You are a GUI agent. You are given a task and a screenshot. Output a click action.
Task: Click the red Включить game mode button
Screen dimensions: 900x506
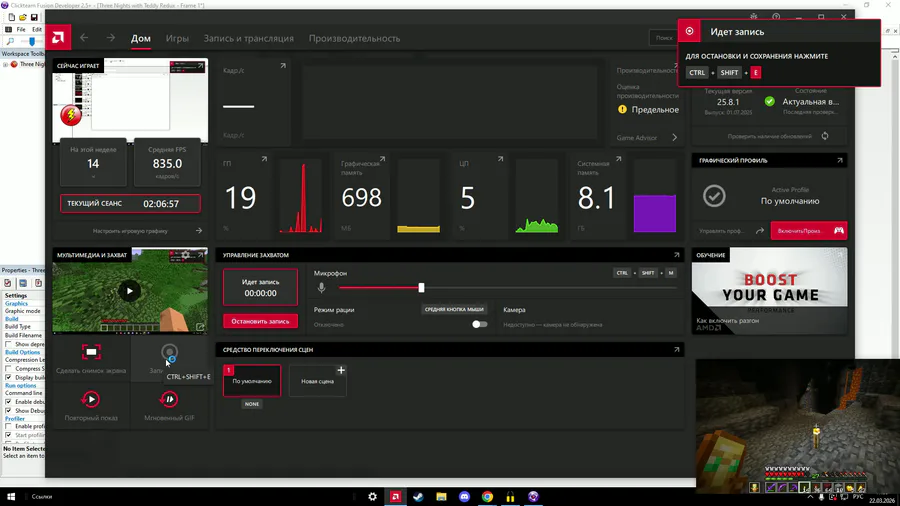tap(809, 231)
